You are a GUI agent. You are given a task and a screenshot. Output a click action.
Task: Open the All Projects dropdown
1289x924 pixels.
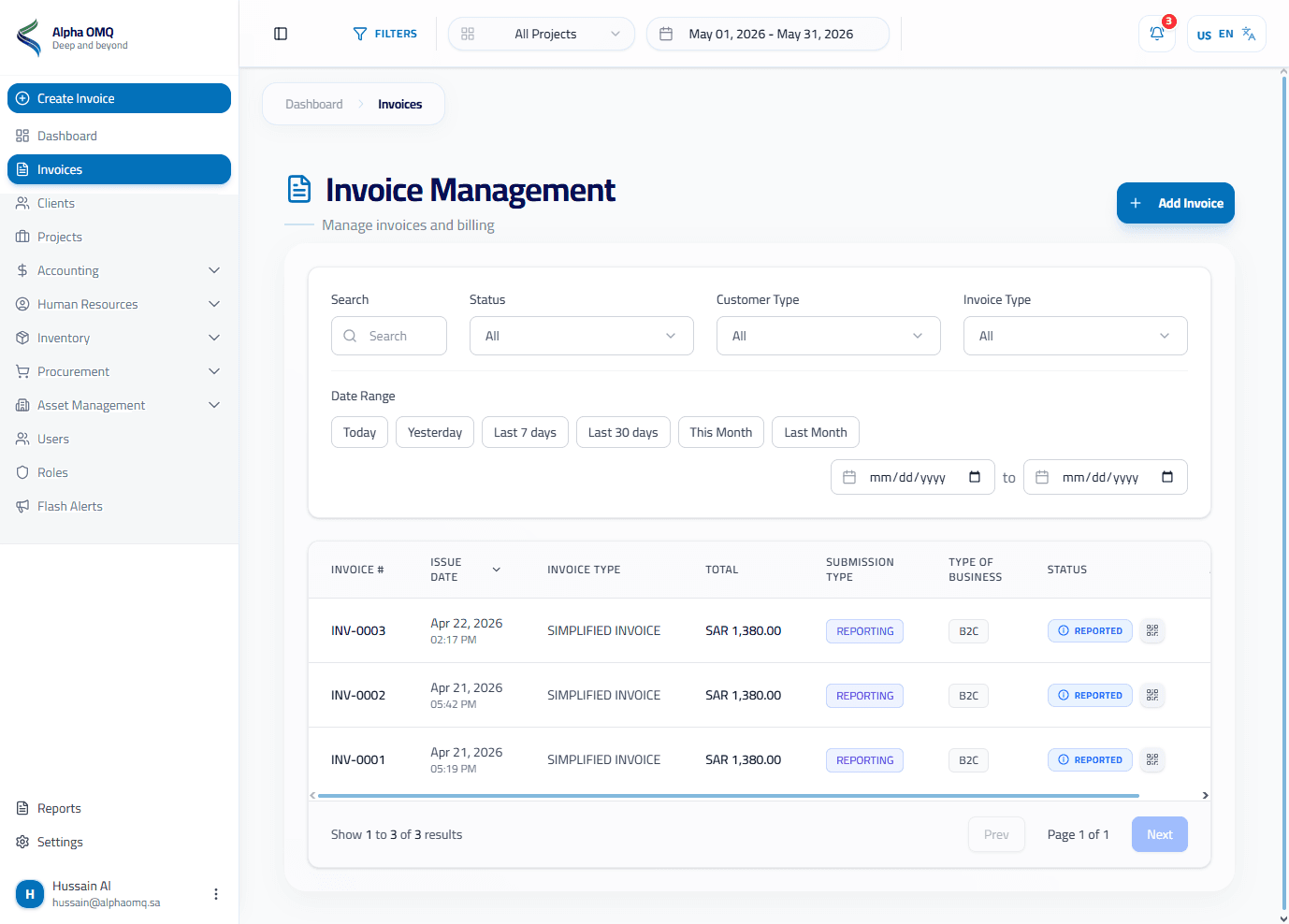[x=542, y=34]
